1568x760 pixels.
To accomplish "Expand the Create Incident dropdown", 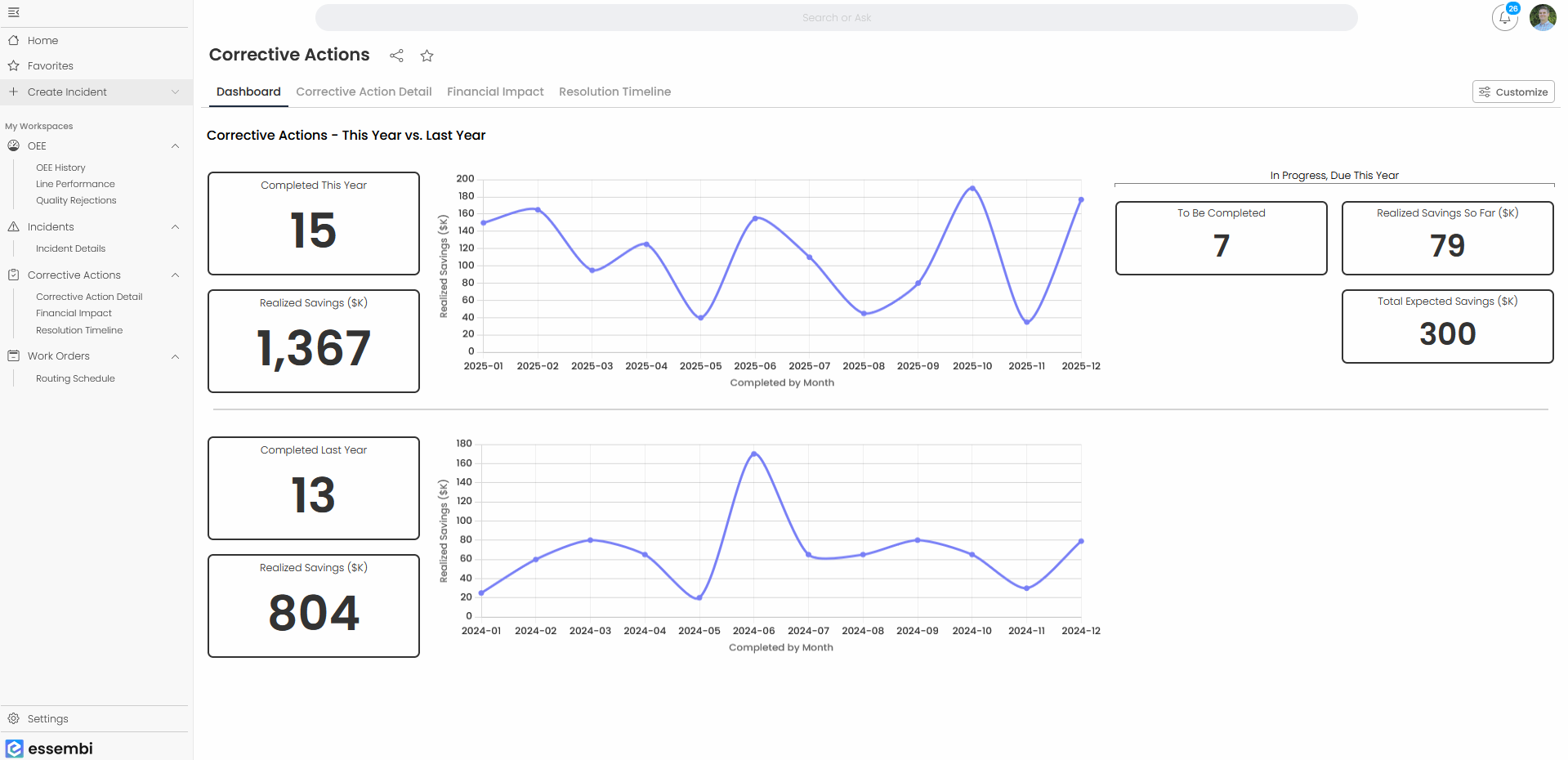I will pyautogui.click(x=175, y=92).
